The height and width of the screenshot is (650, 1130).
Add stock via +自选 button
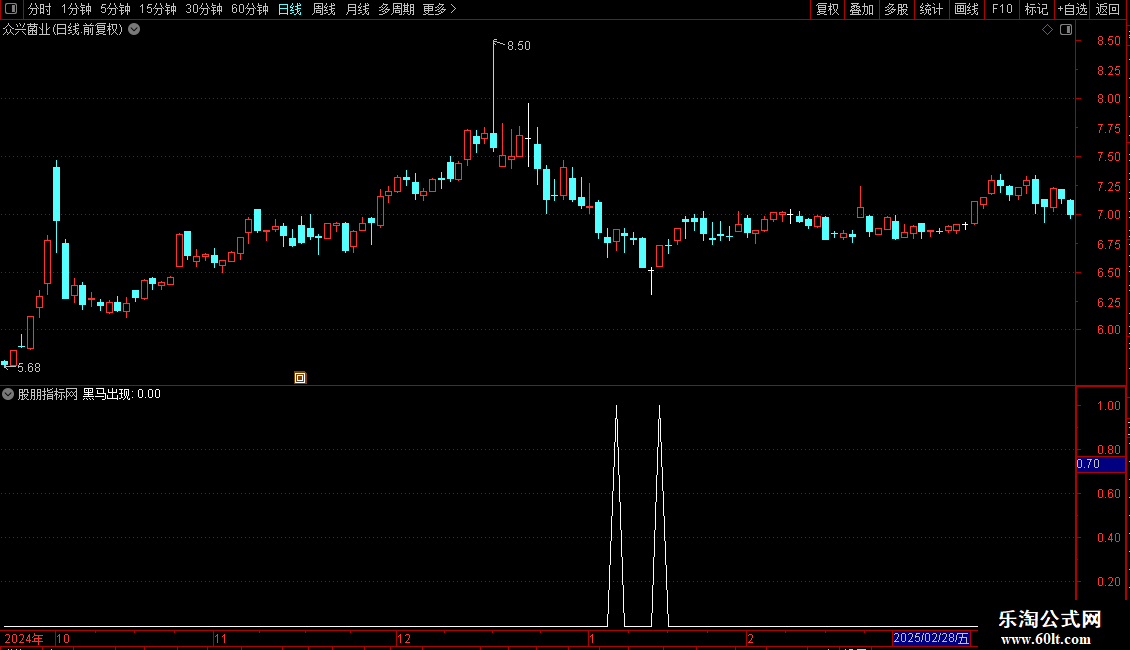1072,9
